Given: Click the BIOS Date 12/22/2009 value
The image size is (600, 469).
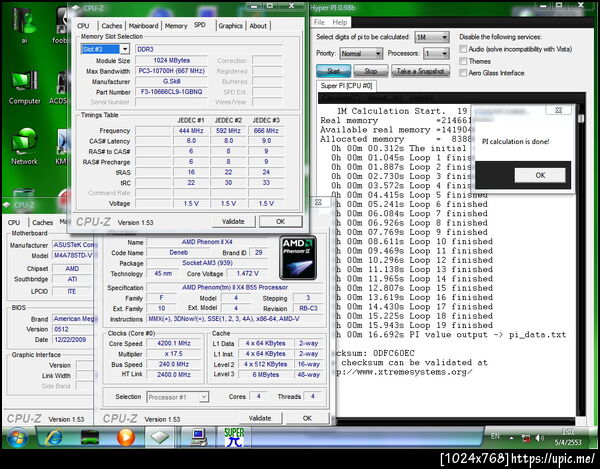Looking at the screenshot, I should 72,340.
